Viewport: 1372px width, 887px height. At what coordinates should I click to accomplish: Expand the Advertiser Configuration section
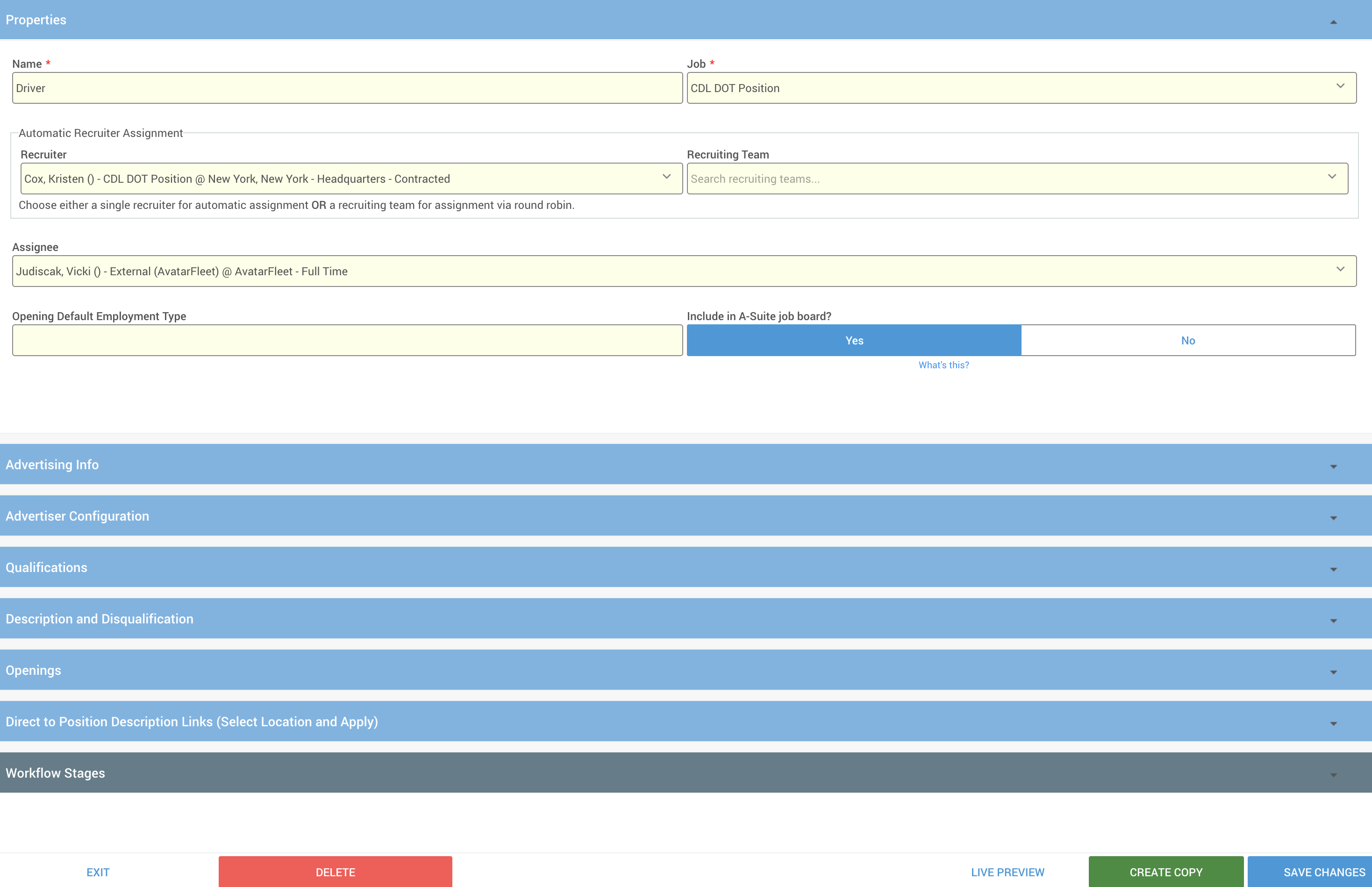686,516
